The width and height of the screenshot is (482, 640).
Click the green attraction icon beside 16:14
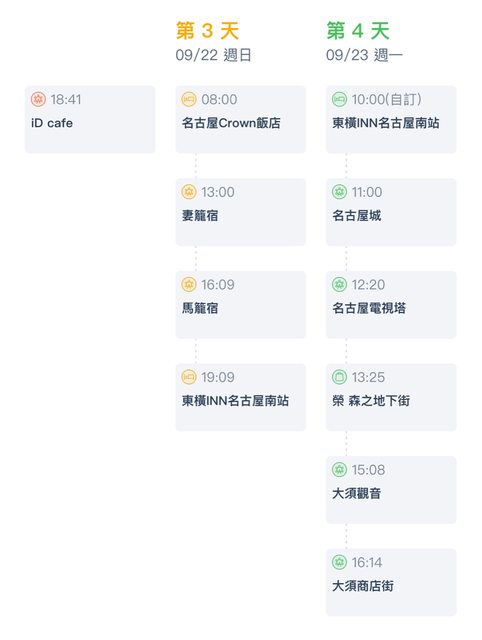(x=339, y=562)
